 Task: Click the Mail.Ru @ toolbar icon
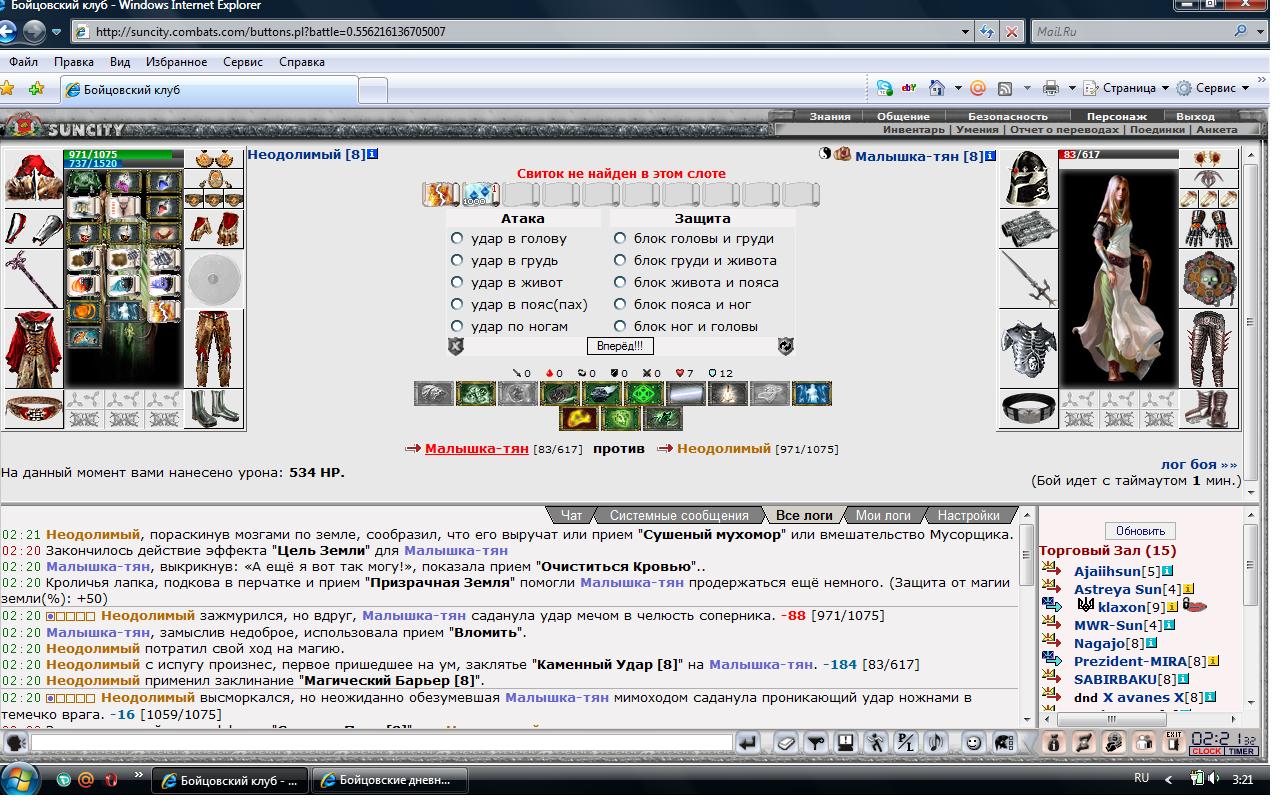(x=978, y=88)
